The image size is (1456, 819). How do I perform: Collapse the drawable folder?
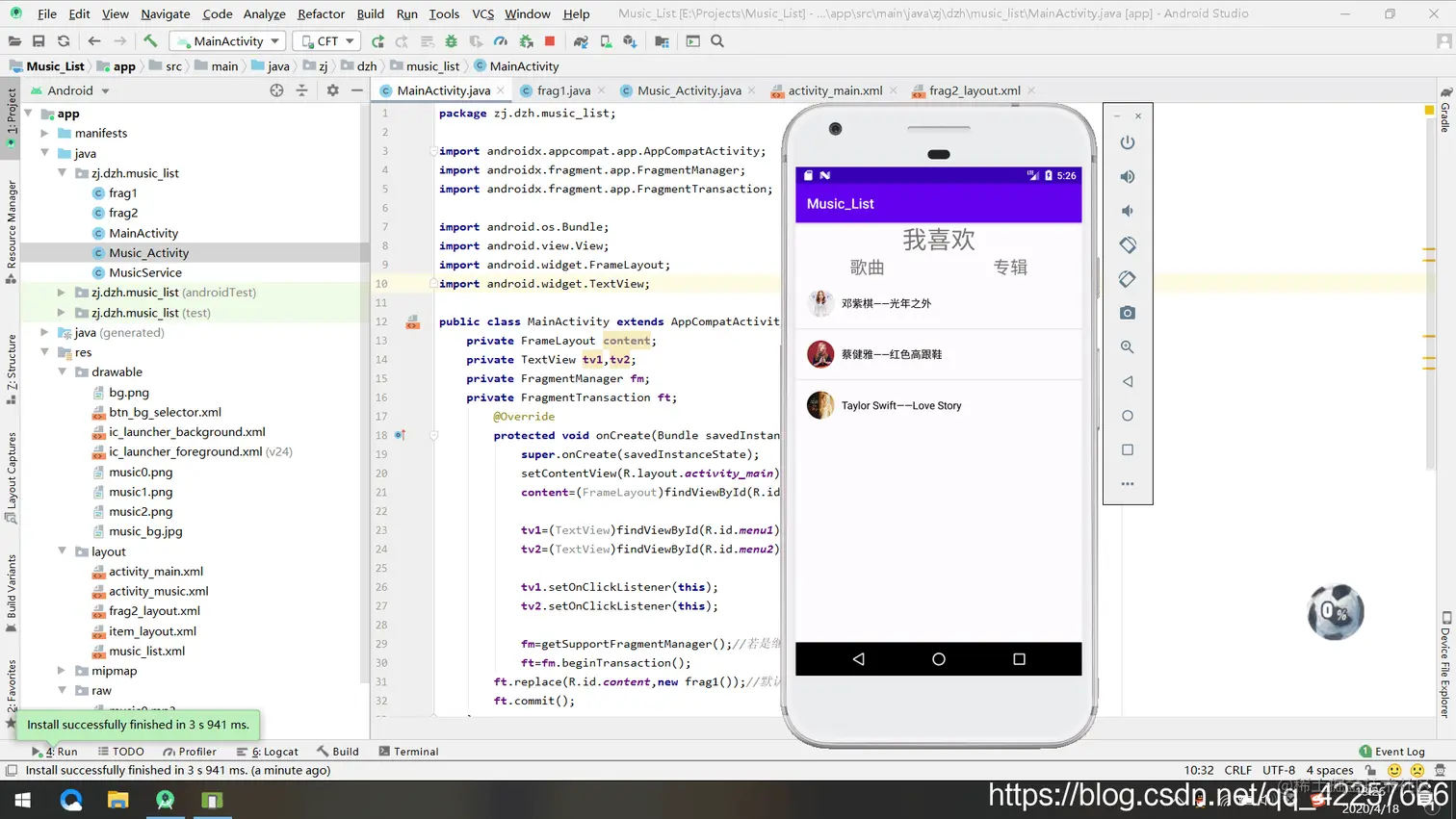click(62, 371)
